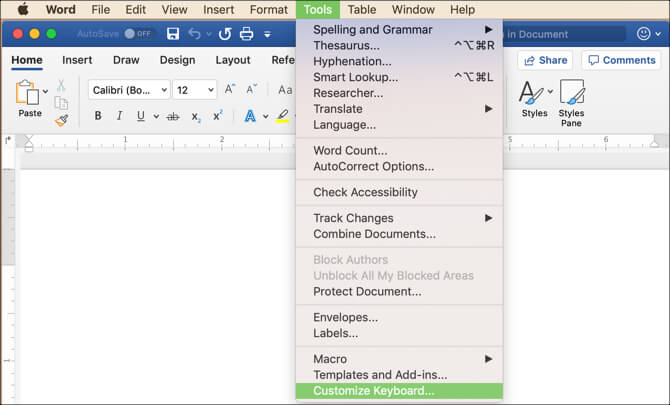Choose Protect Document menu item
The height and width of the screenshot is (405, 670).
pyautogui.click(x=399, y=292)
